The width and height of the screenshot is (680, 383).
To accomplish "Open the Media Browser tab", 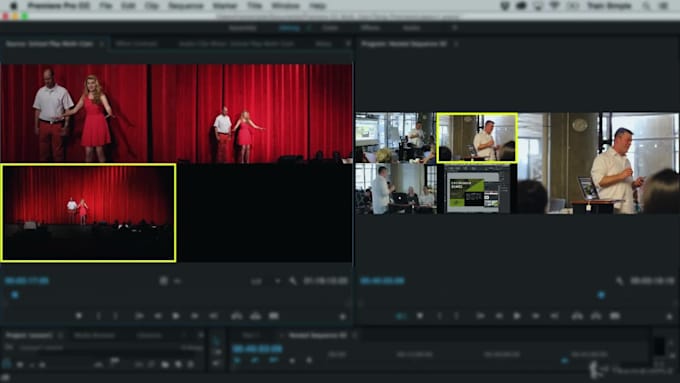I will (x=94, y=335).
